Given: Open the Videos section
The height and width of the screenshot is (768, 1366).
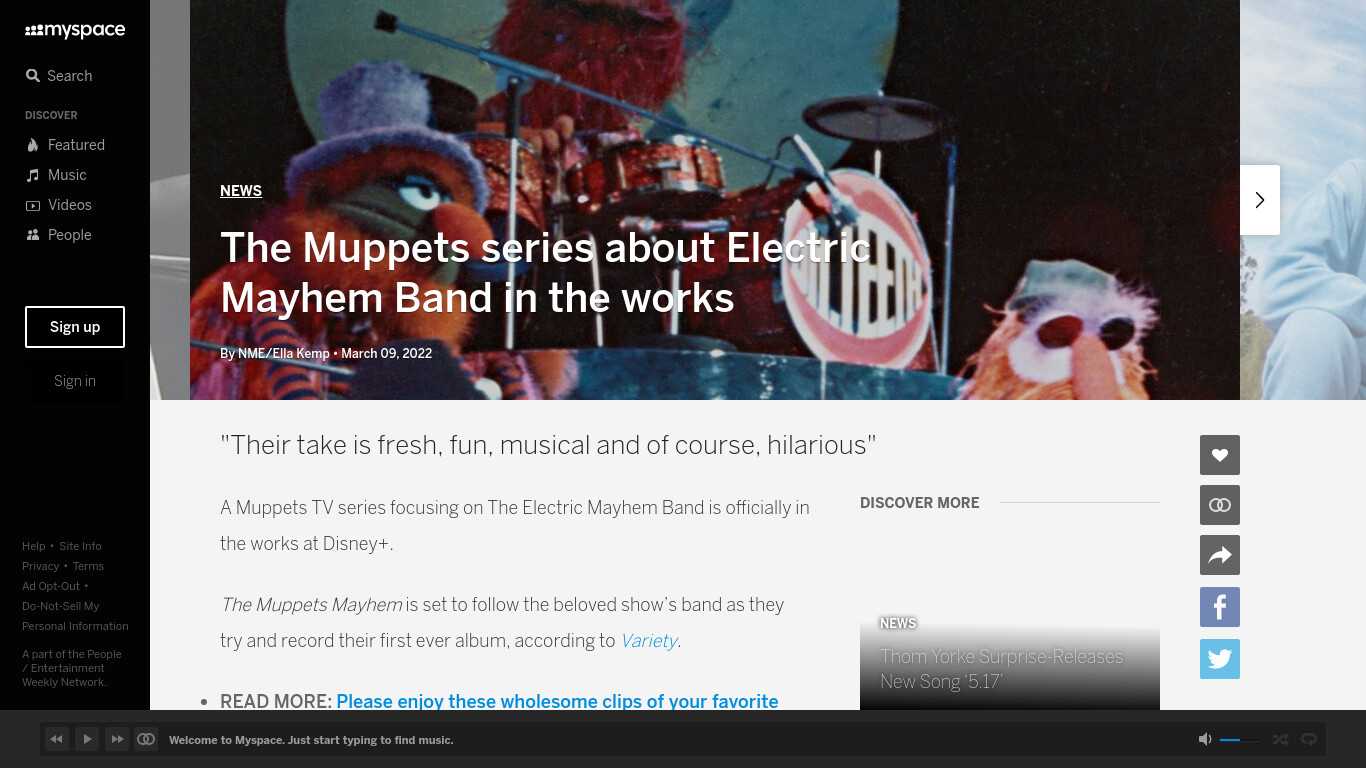Looking at the screenshot, I should (58, 205).
